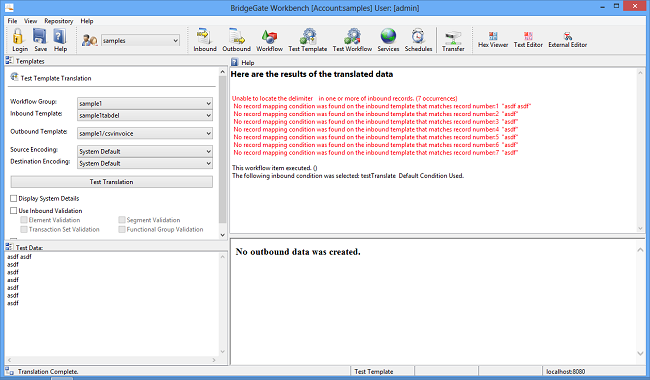This screenshot has height=380, width=650.
Task: Toggle Use Inbound Validation checkbox
Action: [14, 211]
